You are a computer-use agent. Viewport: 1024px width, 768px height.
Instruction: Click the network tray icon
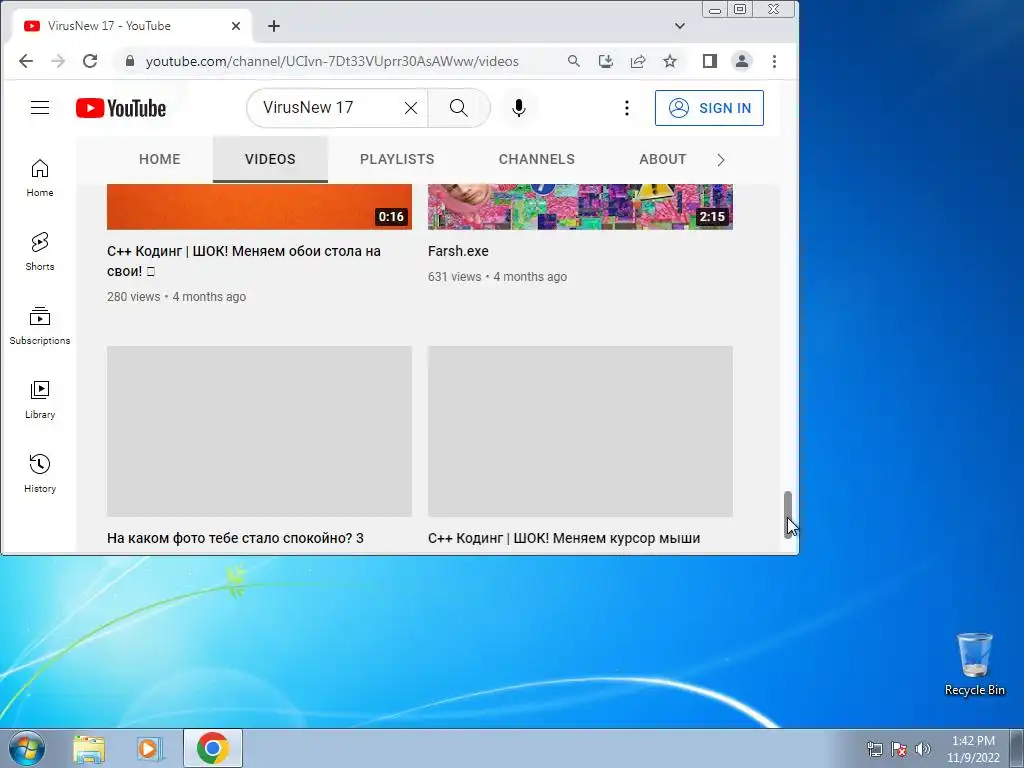[x=874, y=749]
